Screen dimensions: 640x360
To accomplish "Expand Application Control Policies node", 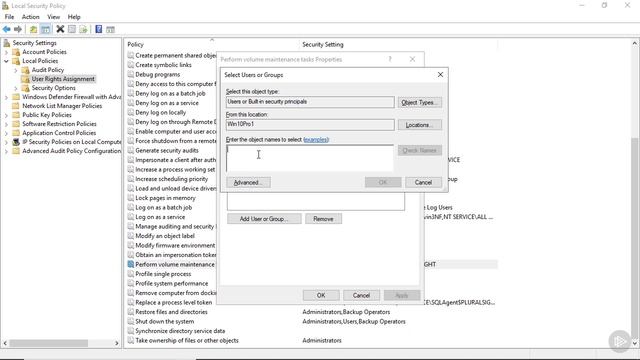I will pos(7,133).
